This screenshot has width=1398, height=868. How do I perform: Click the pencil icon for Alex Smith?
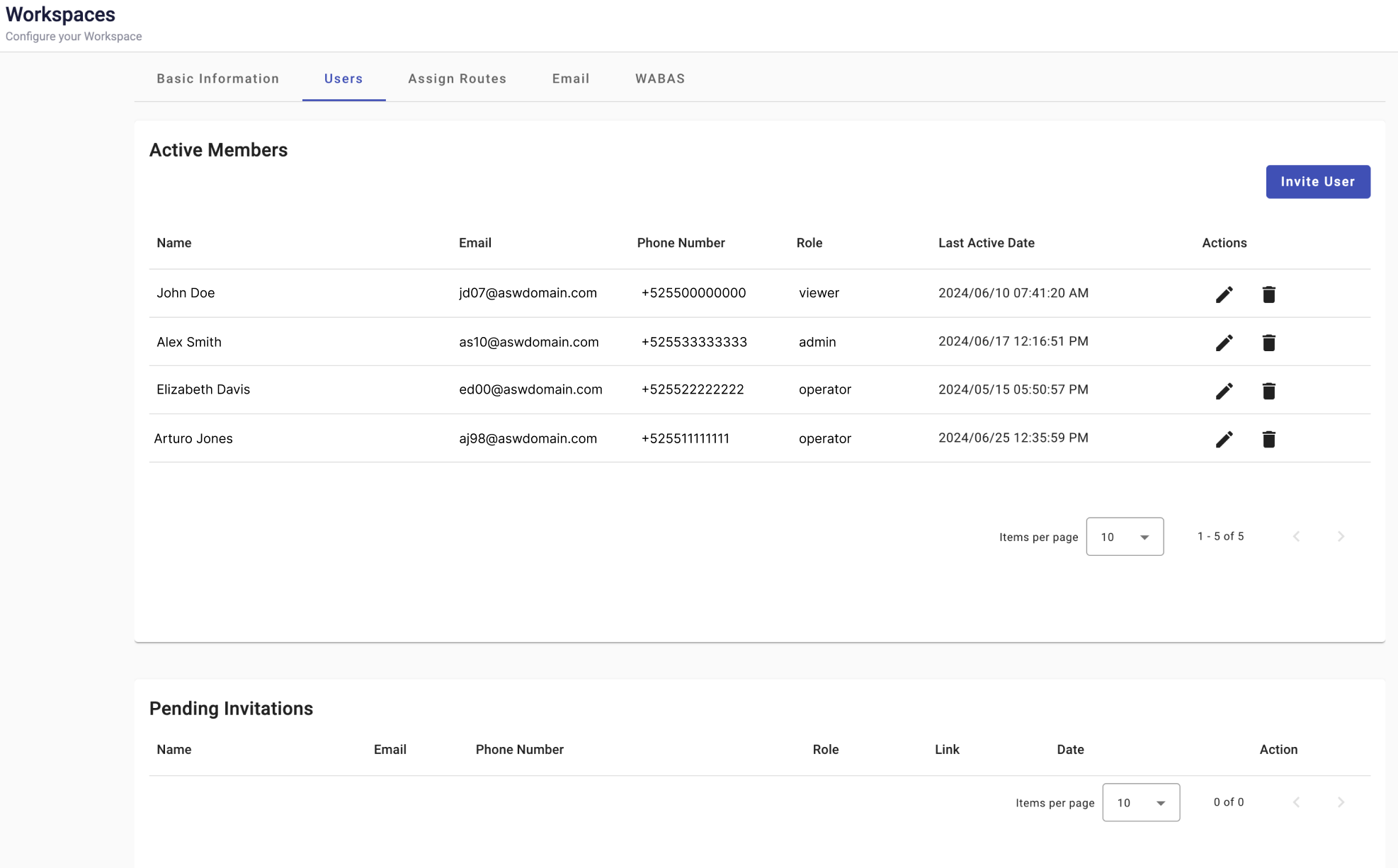pos(1224,343)
